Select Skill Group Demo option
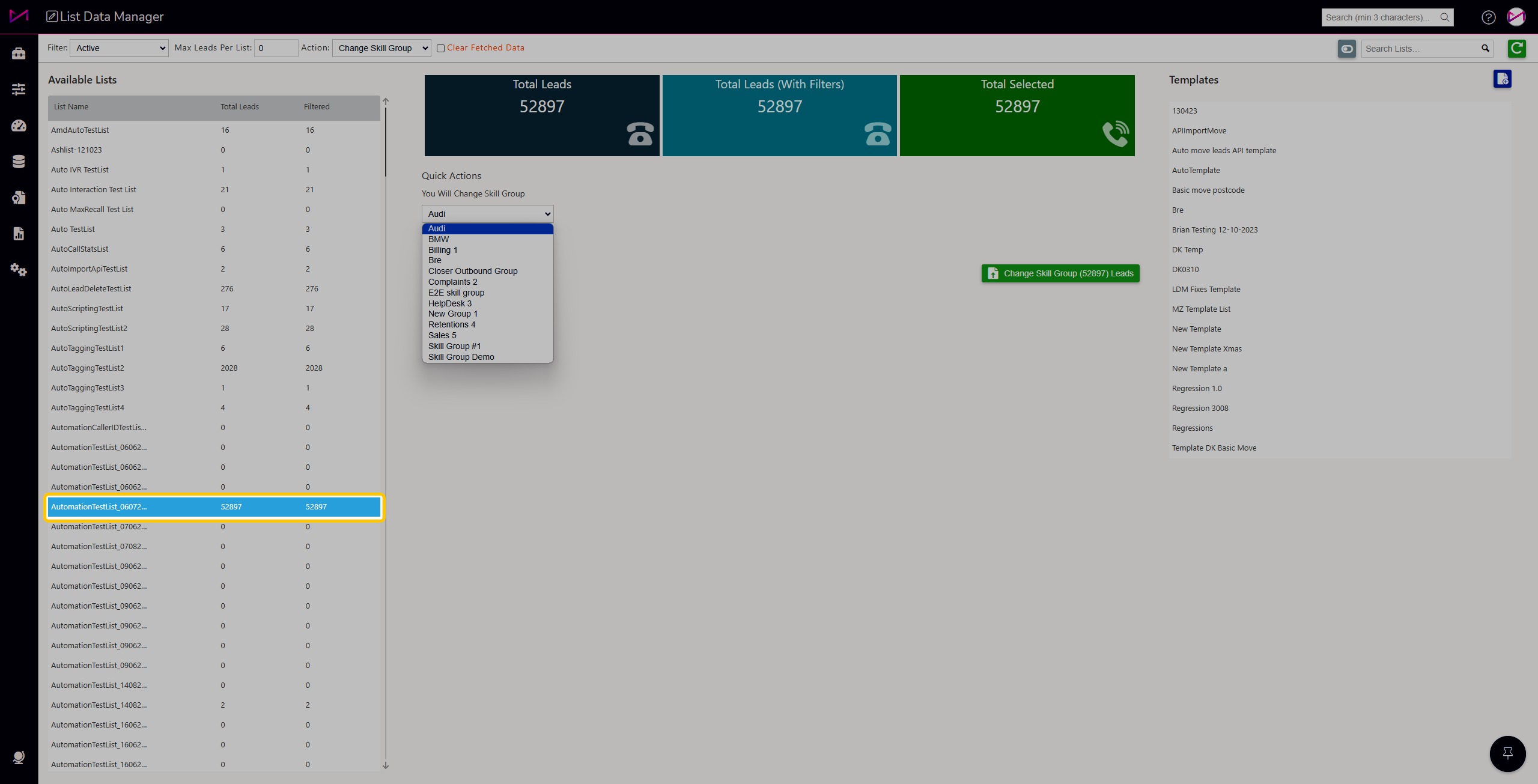Screen dimensions: 1538x784 click(487, 357)
